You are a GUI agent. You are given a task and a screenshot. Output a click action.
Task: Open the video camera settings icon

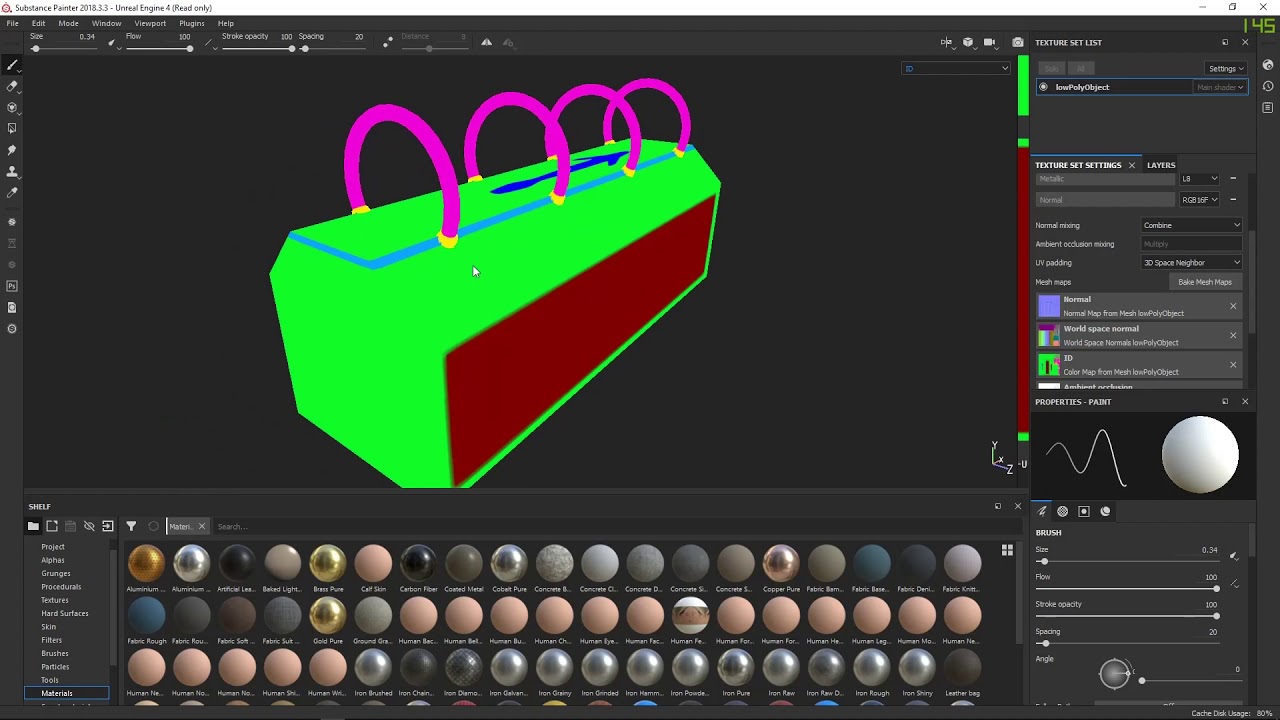[x=989, y=42]
